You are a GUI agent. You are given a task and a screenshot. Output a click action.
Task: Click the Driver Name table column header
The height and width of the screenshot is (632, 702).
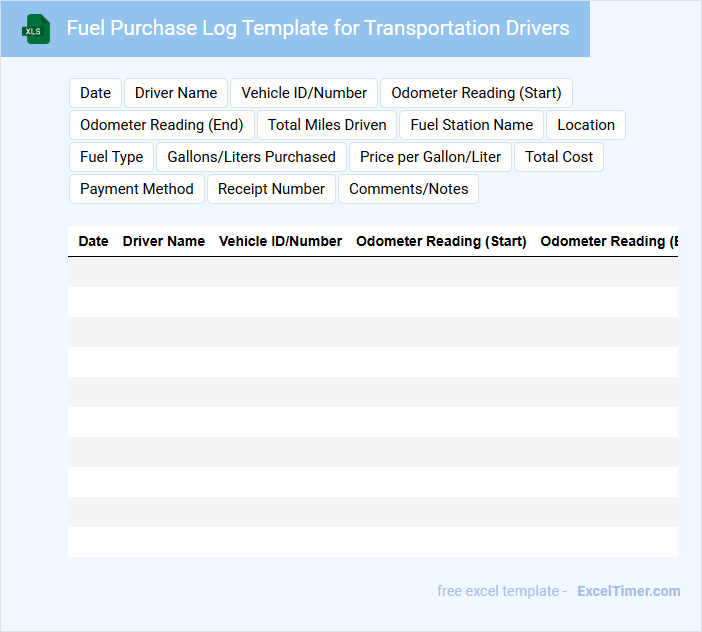click(x=163, y=241)
